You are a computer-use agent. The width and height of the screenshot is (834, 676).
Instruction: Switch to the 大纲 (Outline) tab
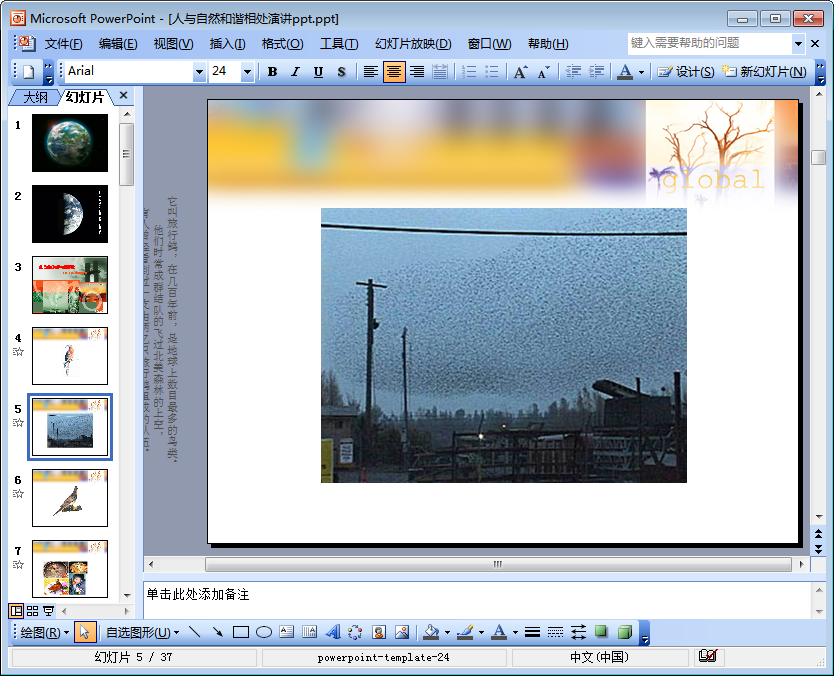click(x=35, y=97)
